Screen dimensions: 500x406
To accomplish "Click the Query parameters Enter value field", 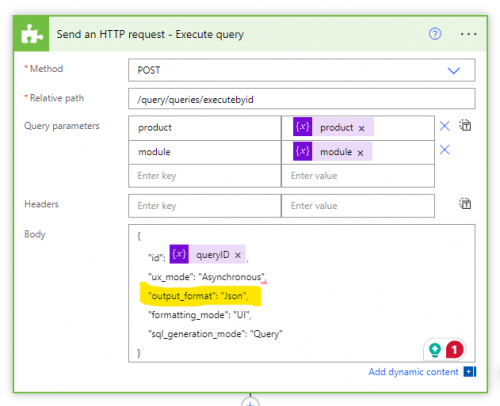I will 358,176.
